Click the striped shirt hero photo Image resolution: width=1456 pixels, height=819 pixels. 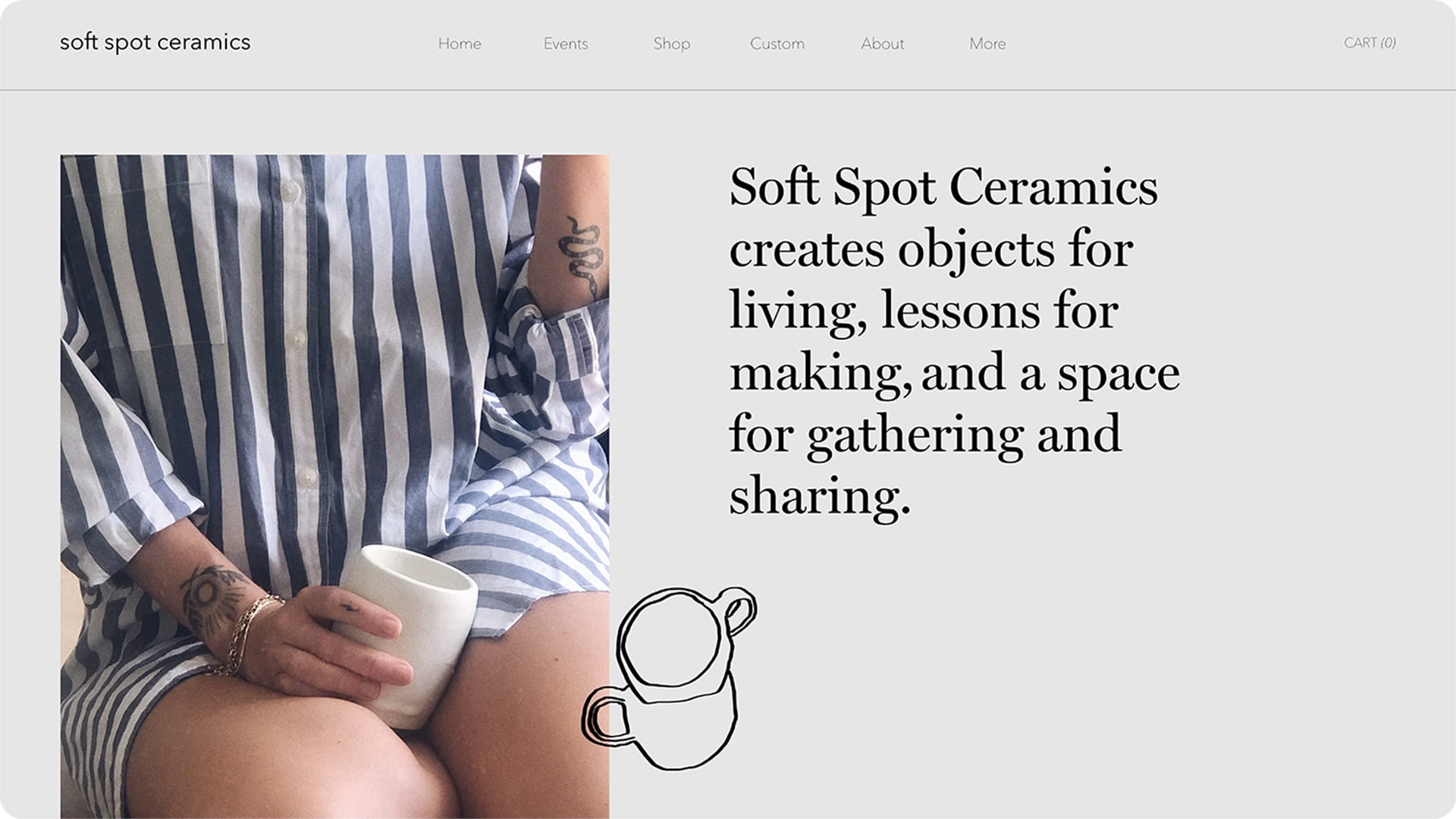point(334,487)
